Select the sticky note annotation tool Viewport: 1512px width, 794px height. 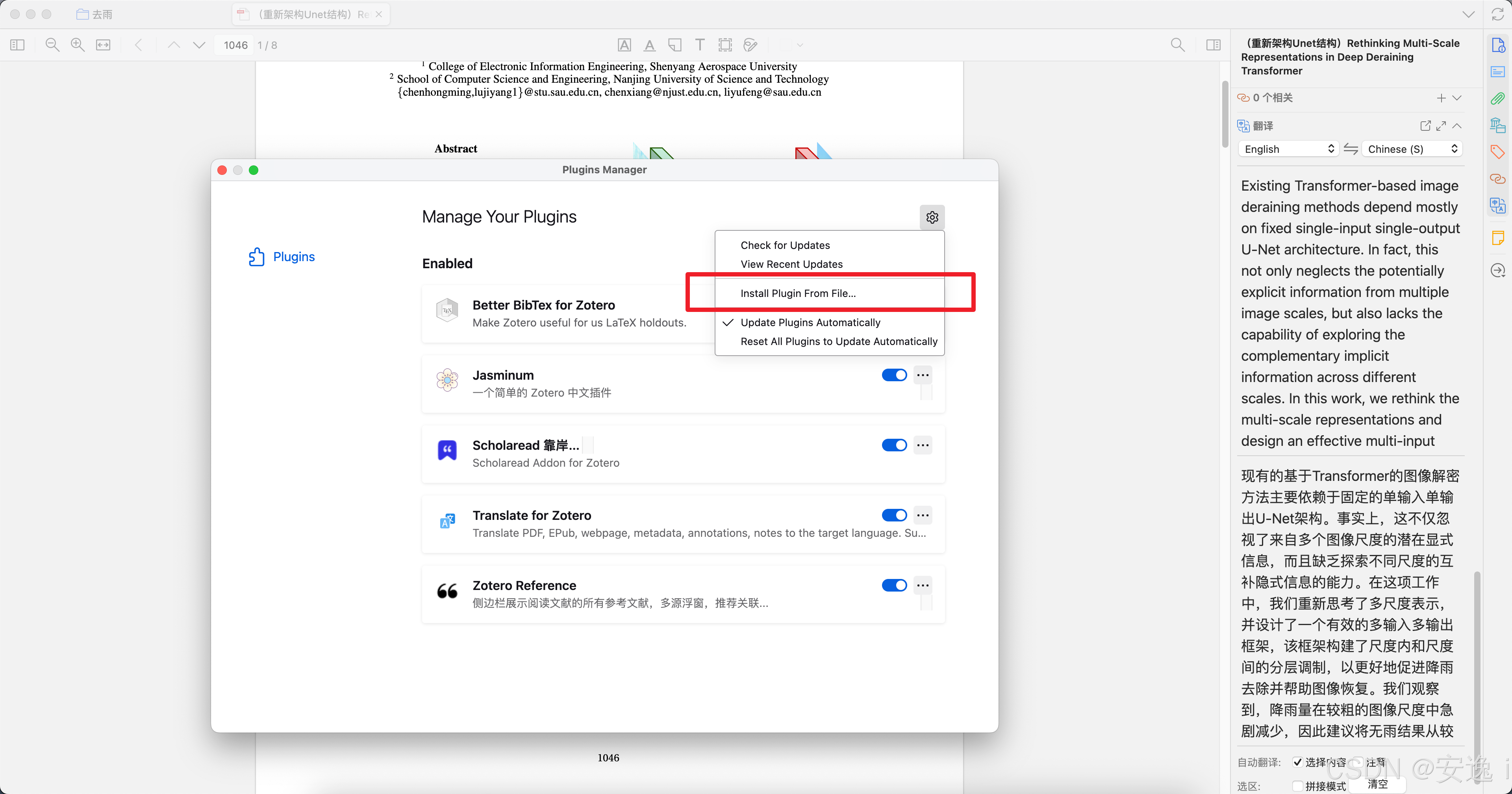pyautogui.click(x=675, y=45)
